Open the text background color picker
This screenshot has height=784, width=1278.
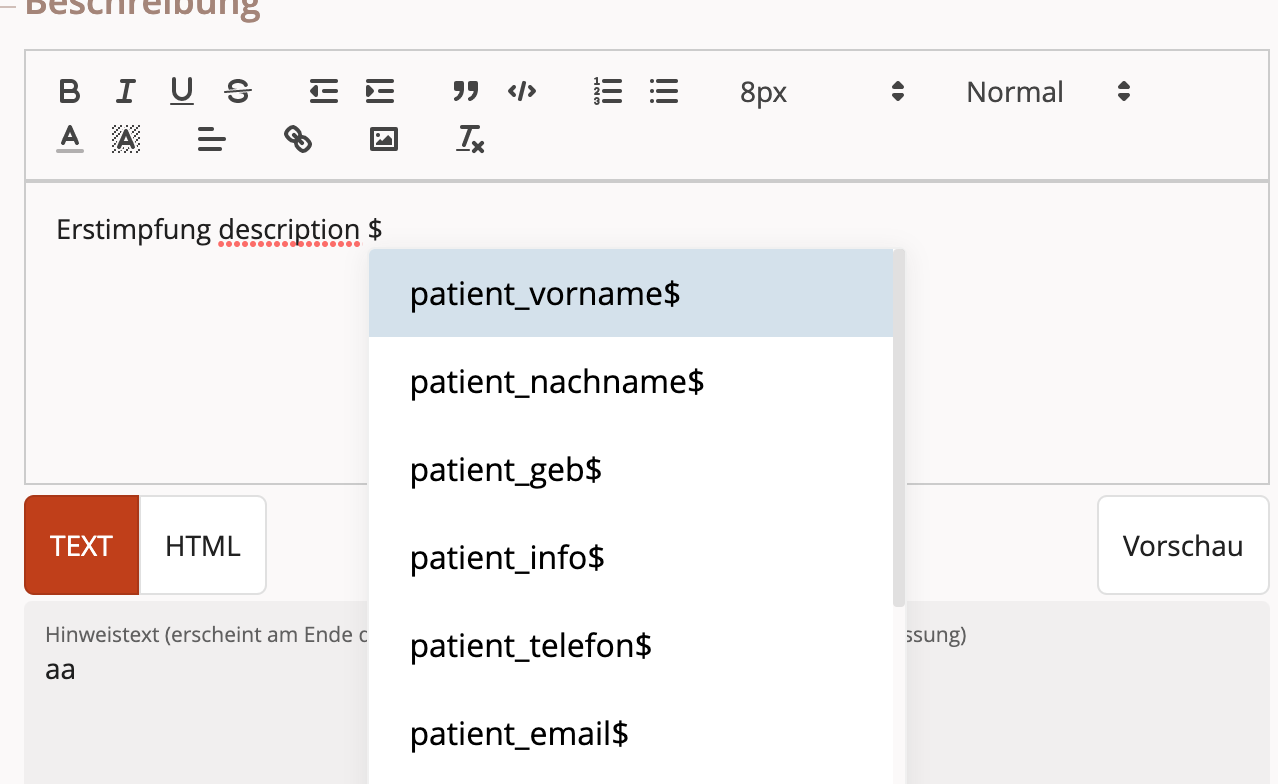point(125,138)
